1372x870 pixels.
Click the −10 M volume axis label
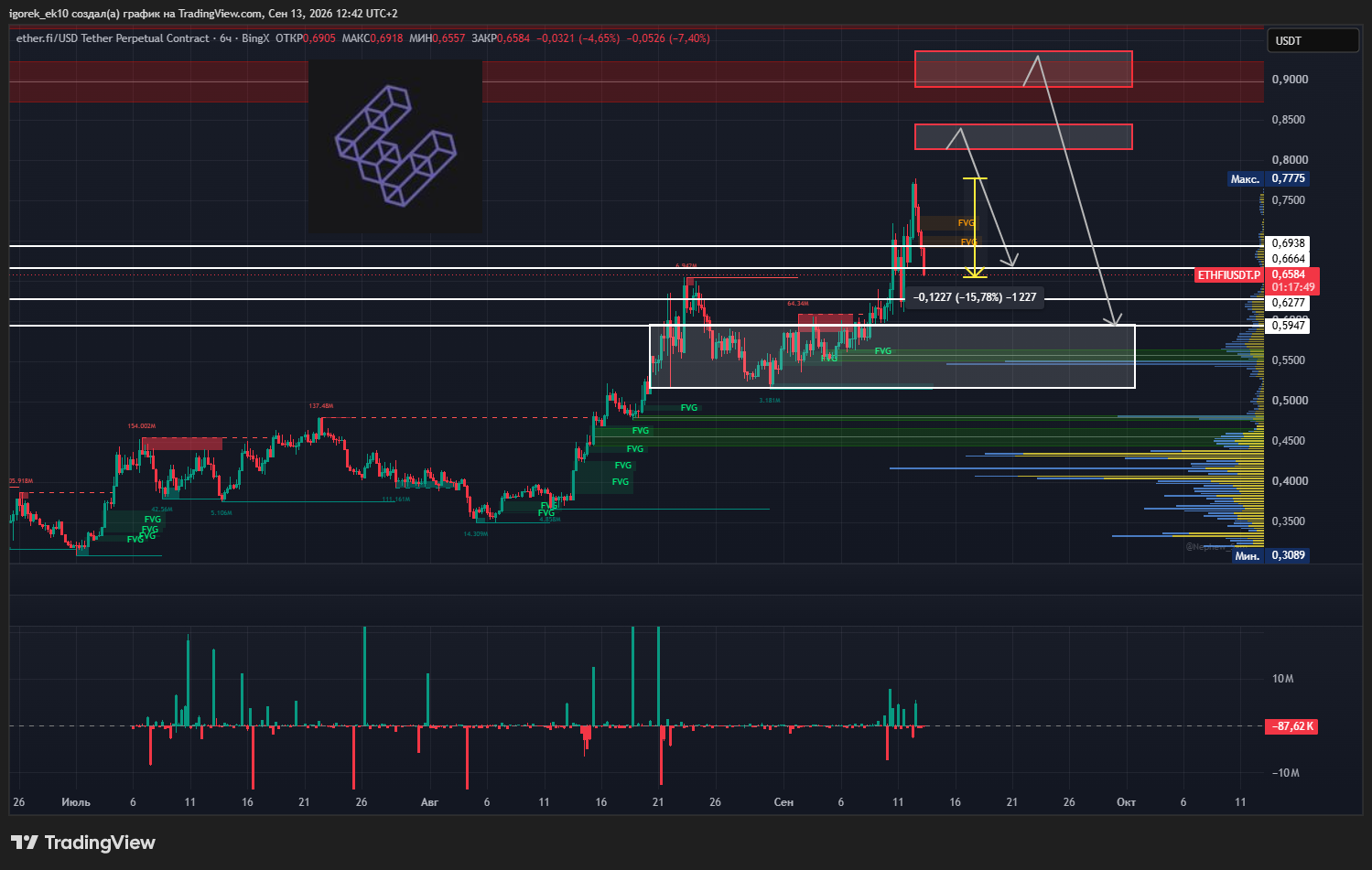pos(1285,773)
